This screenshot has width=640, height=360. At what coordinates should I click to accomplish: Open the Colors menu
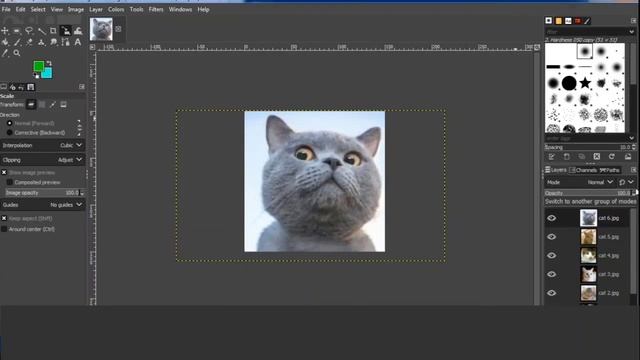coord(116,9)
